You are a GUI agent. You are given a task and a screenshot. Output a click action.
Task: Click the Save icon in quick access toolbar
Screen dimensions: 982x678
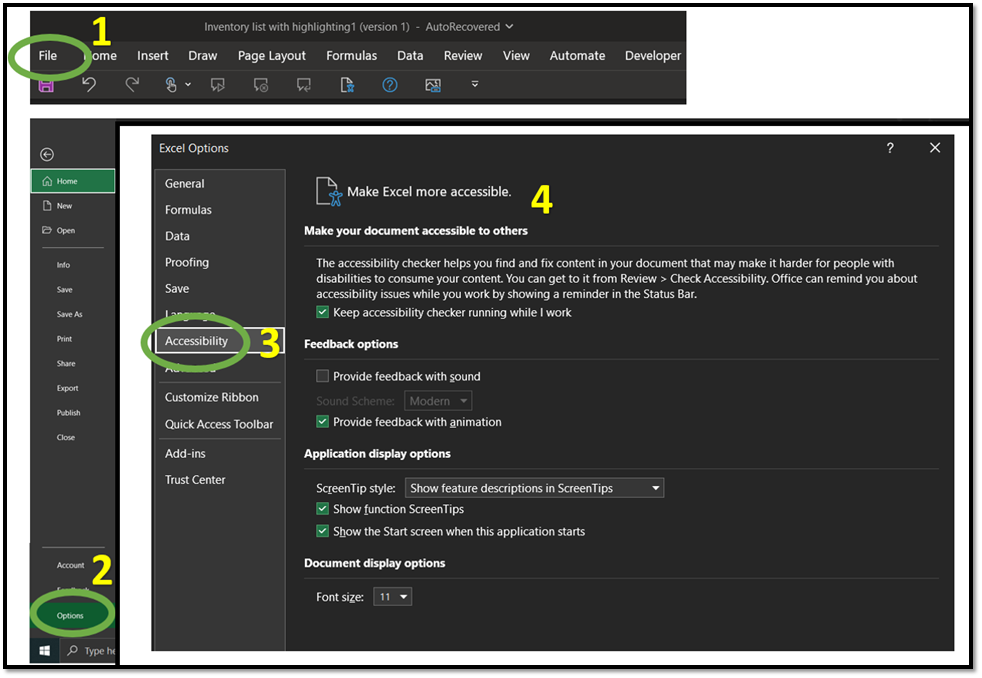[x=46, y=86]
